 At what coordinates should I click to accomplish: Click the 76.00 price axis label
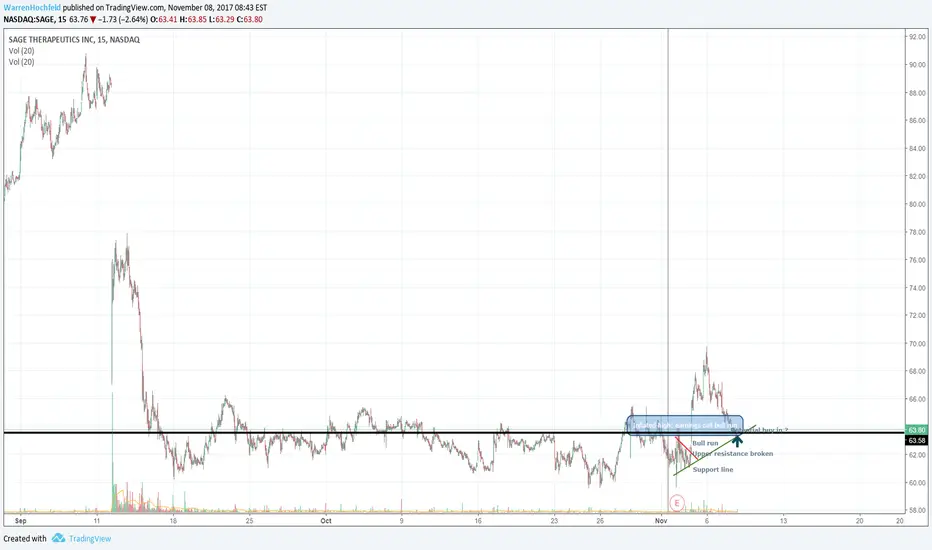tap(917, 260)
